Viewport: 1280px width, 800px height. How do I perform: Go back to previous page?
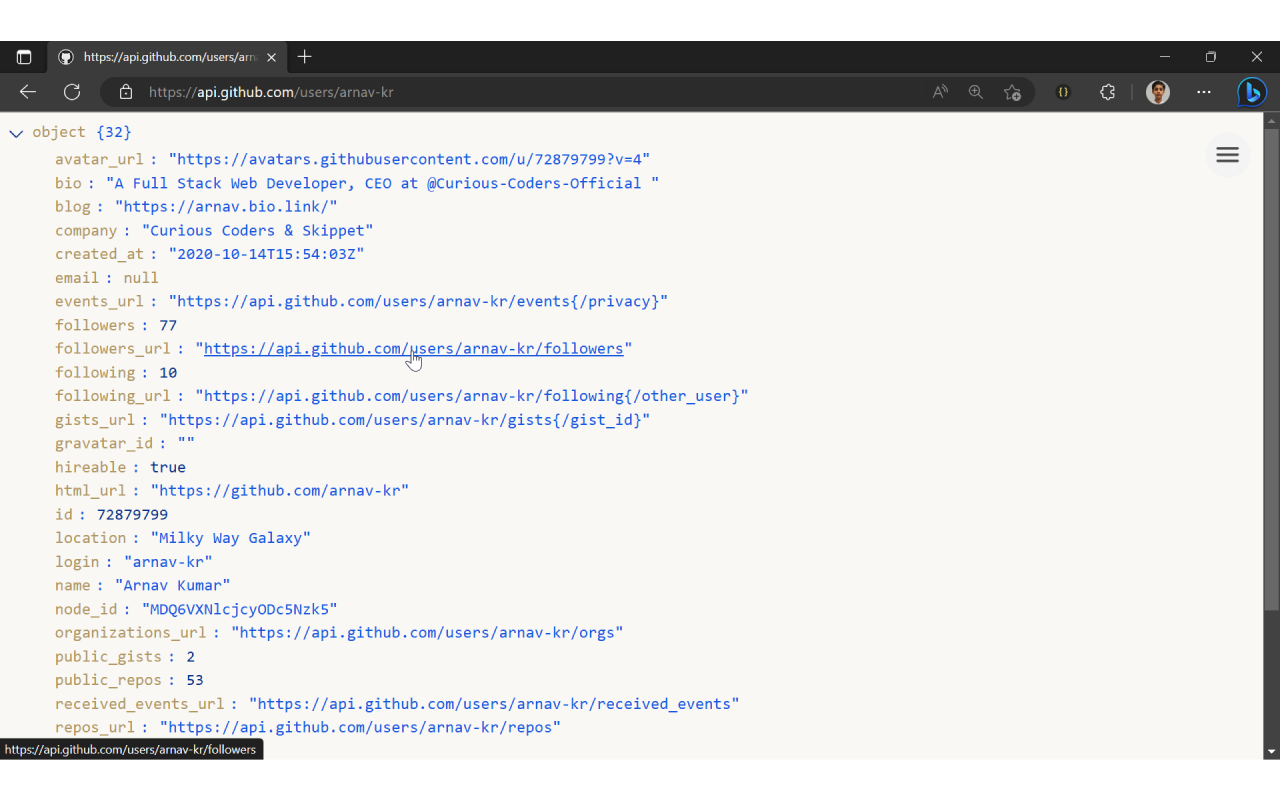tap(28, 92)
